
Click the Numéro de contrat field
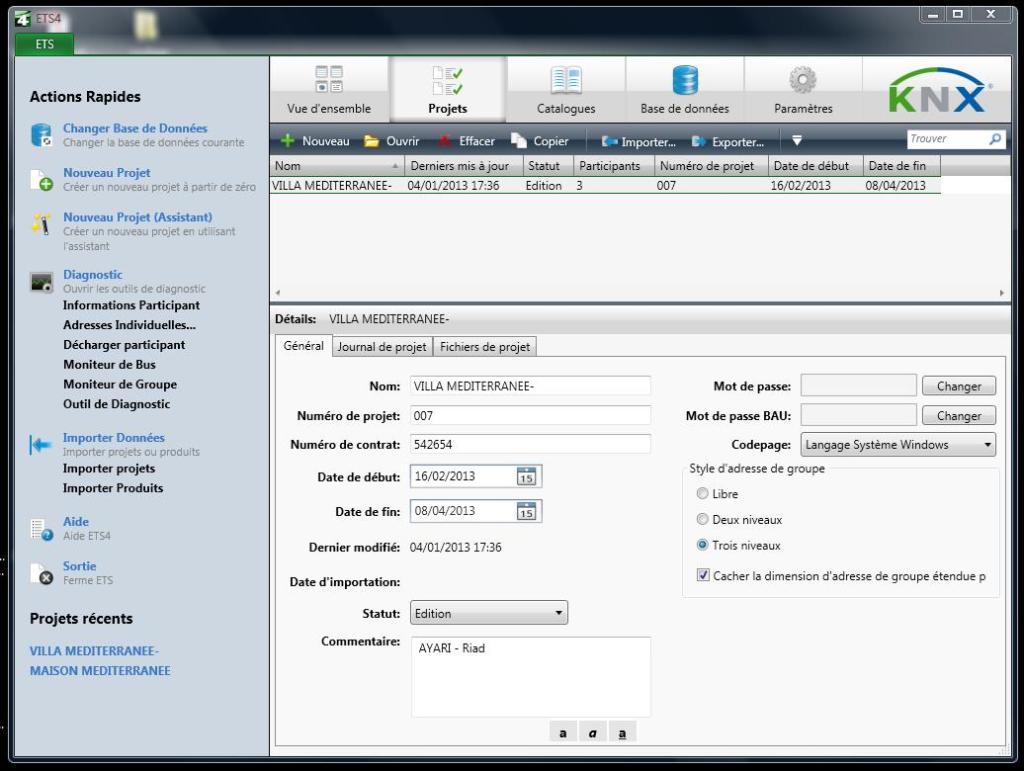530,445
